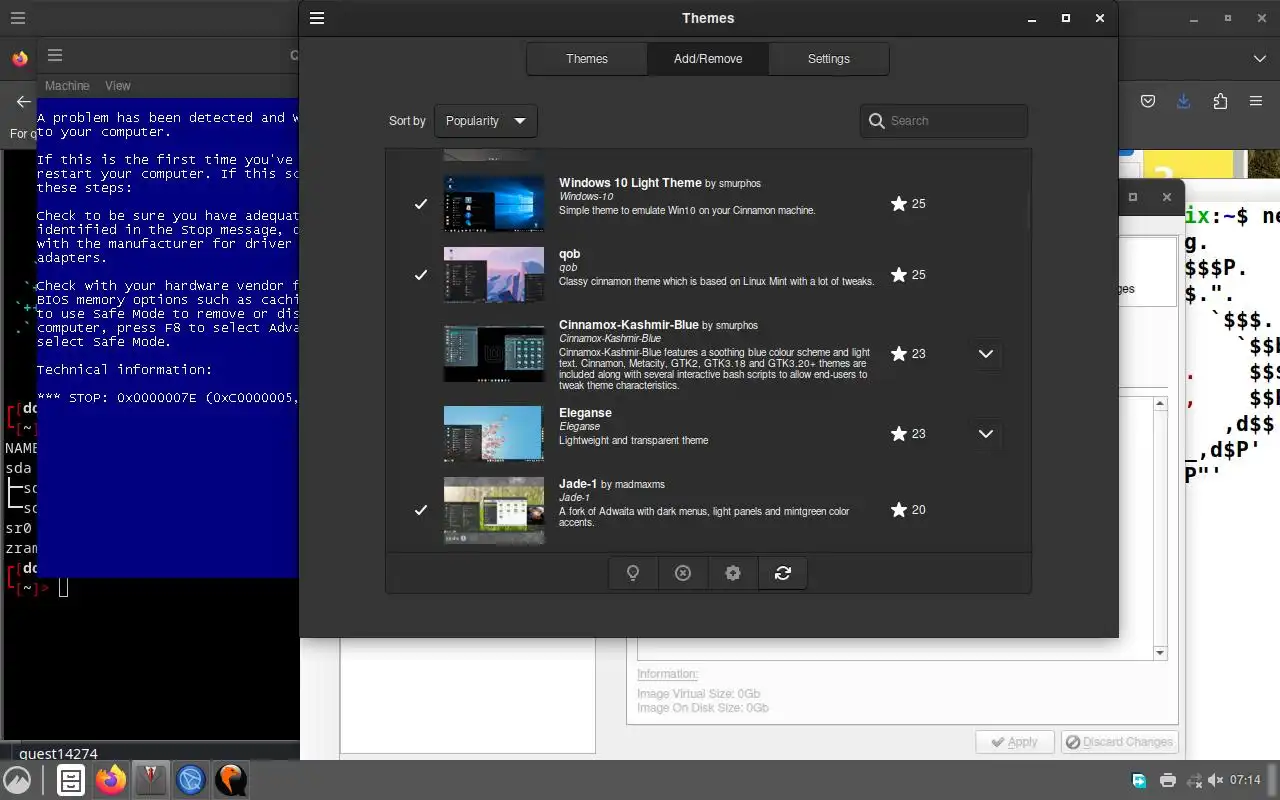Viewport: 1280px width, 800px height.
Task: Click the Discard Changes button
Action: pos(1119,742)
